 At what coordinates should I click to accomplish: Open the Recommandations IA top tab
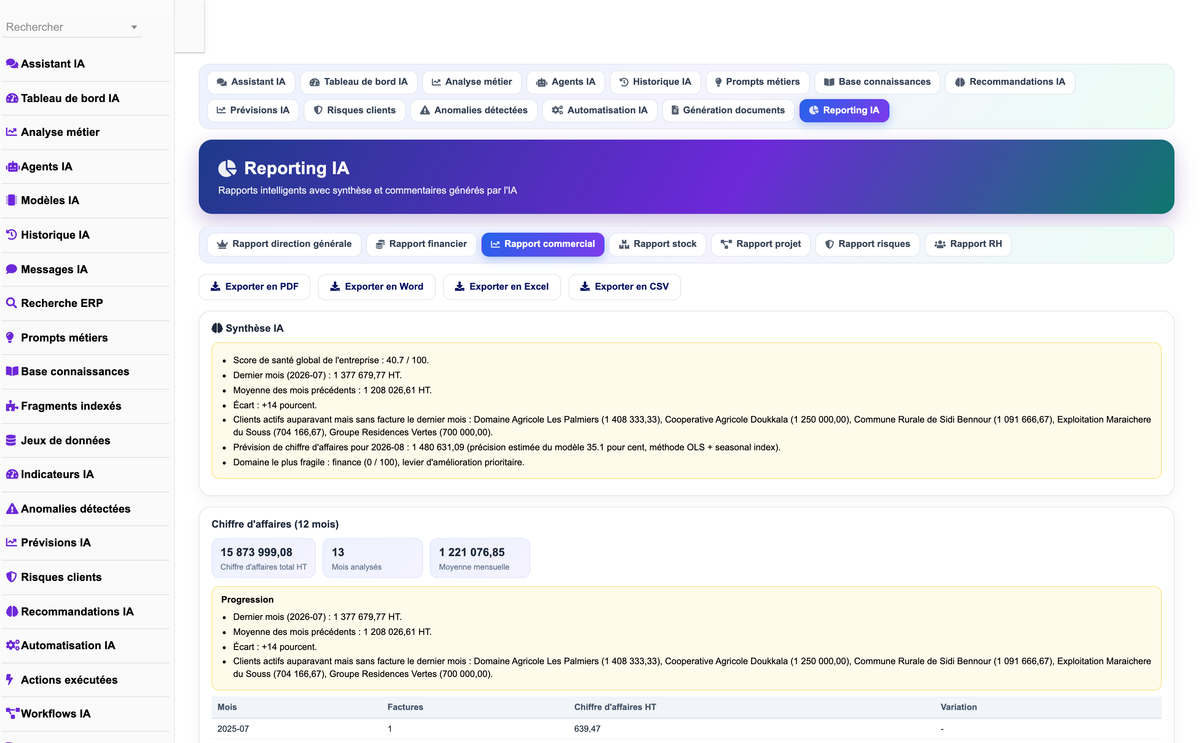1010,82
